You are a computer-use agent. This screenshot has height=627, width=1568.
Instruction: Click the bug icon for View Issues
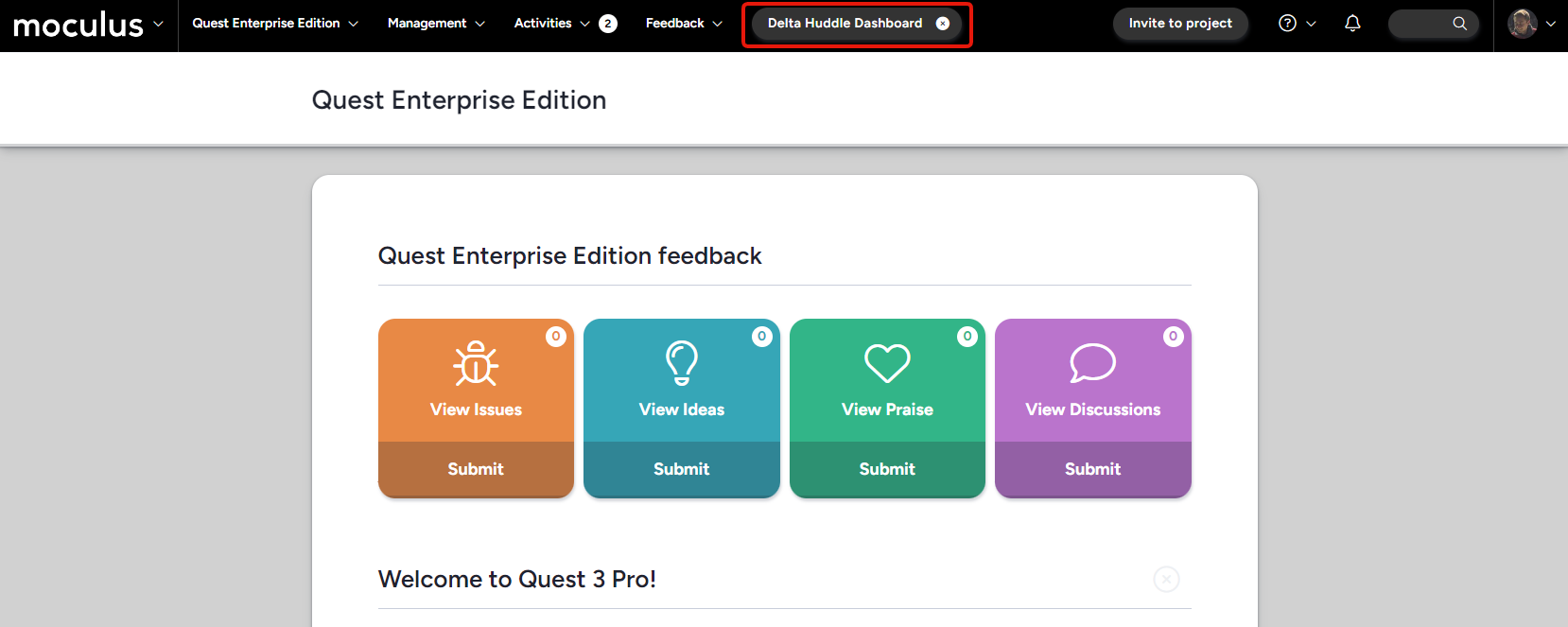click(x=476, y=363)
